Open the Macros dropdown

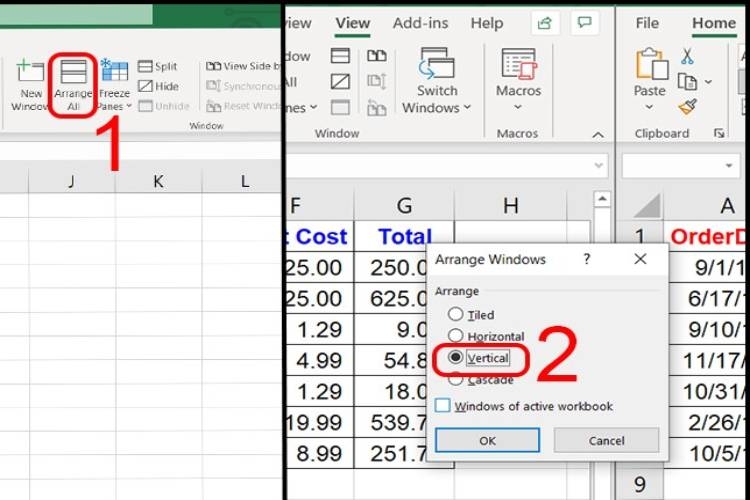(x=518, y=80)
